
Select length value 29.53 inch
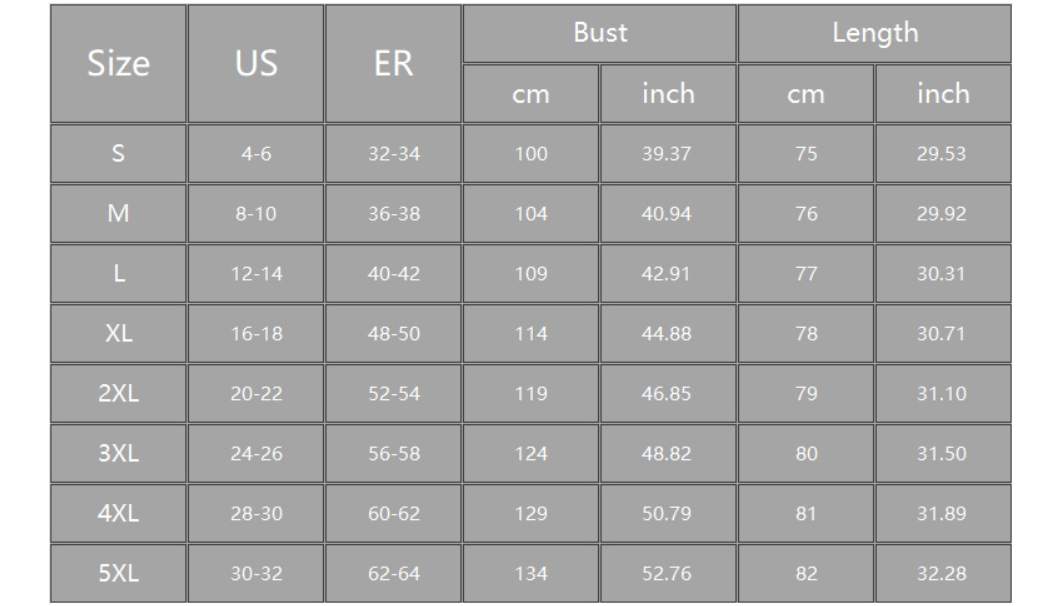944,154
